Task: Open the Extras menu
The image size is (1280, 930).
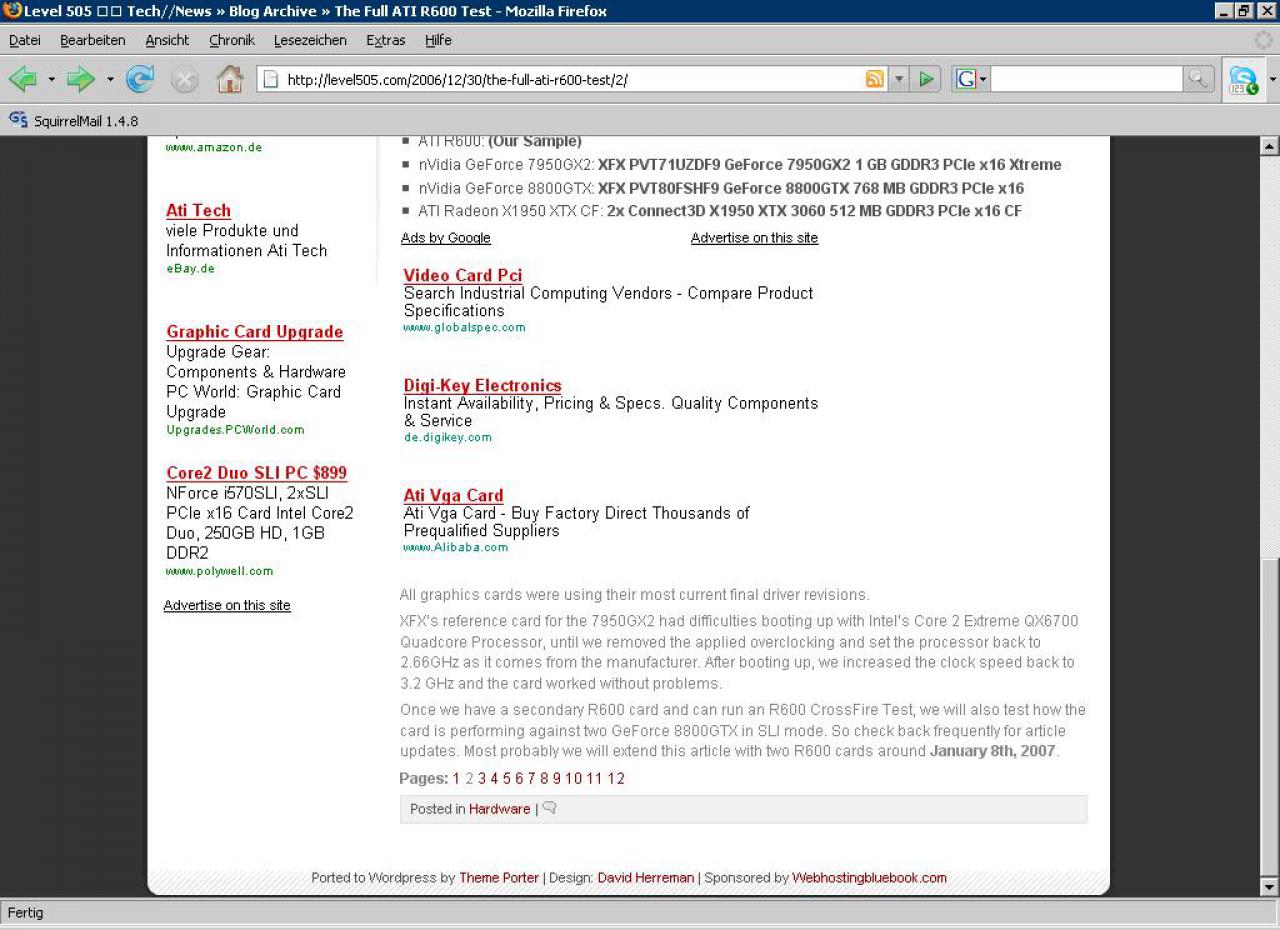Action: pyautogui.click(x=386, y=40)
